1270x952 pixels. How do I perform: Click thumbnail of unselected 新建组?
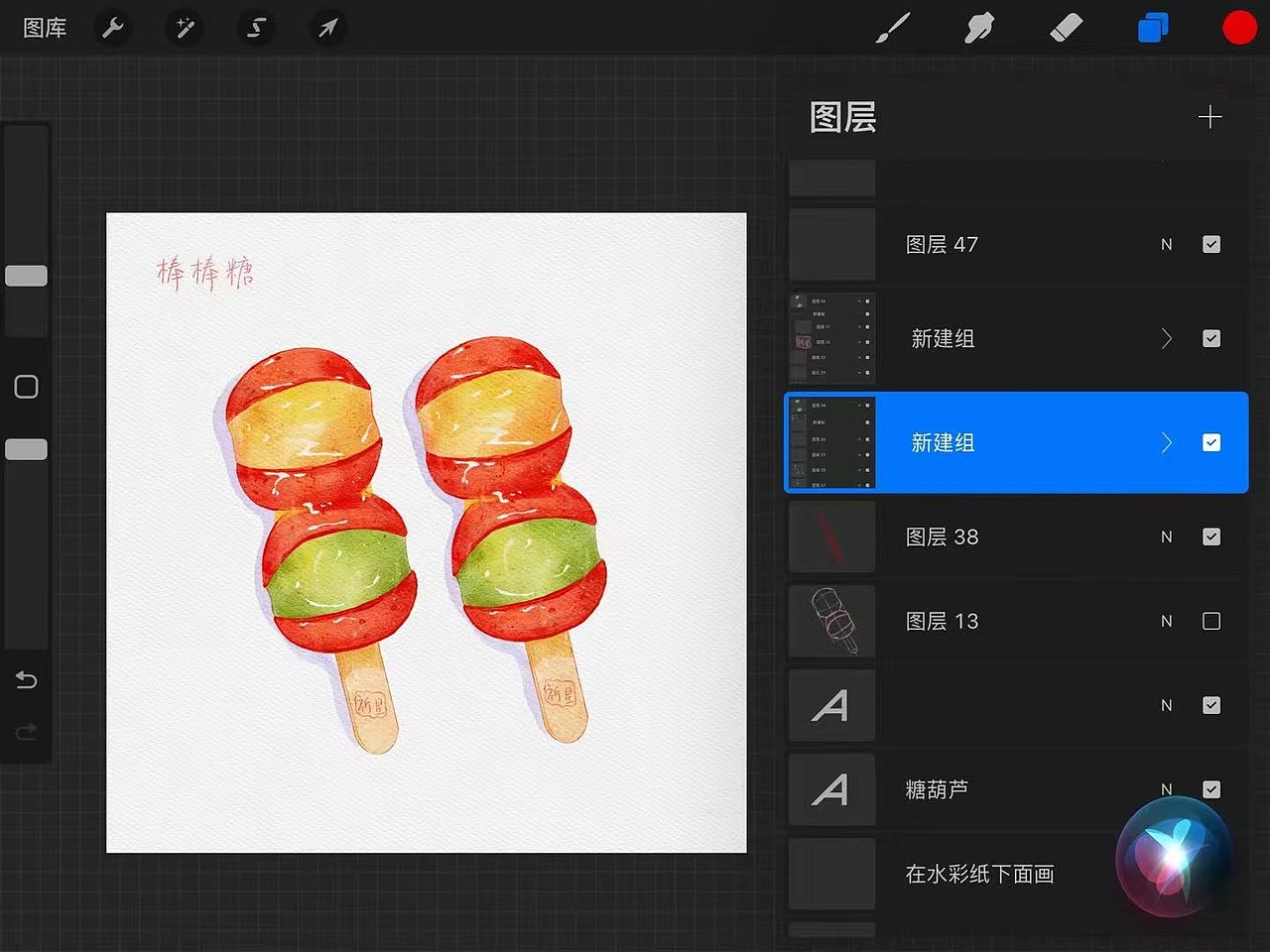[x=832, y=338]
